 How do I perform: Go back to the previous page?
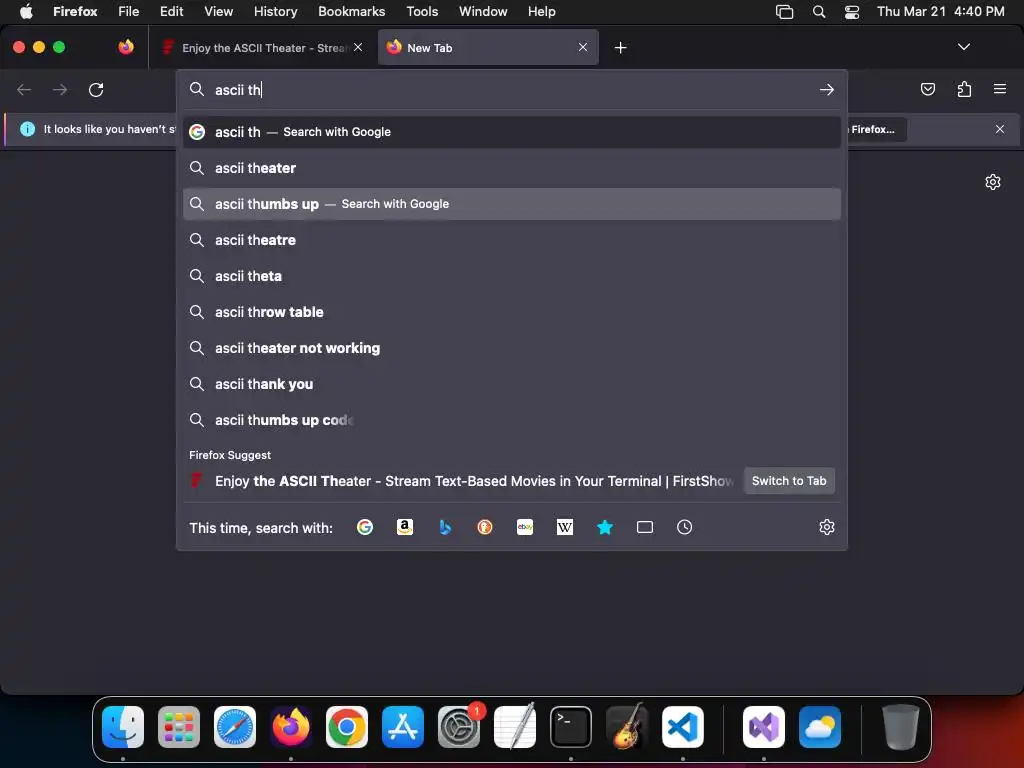[24, 89]
